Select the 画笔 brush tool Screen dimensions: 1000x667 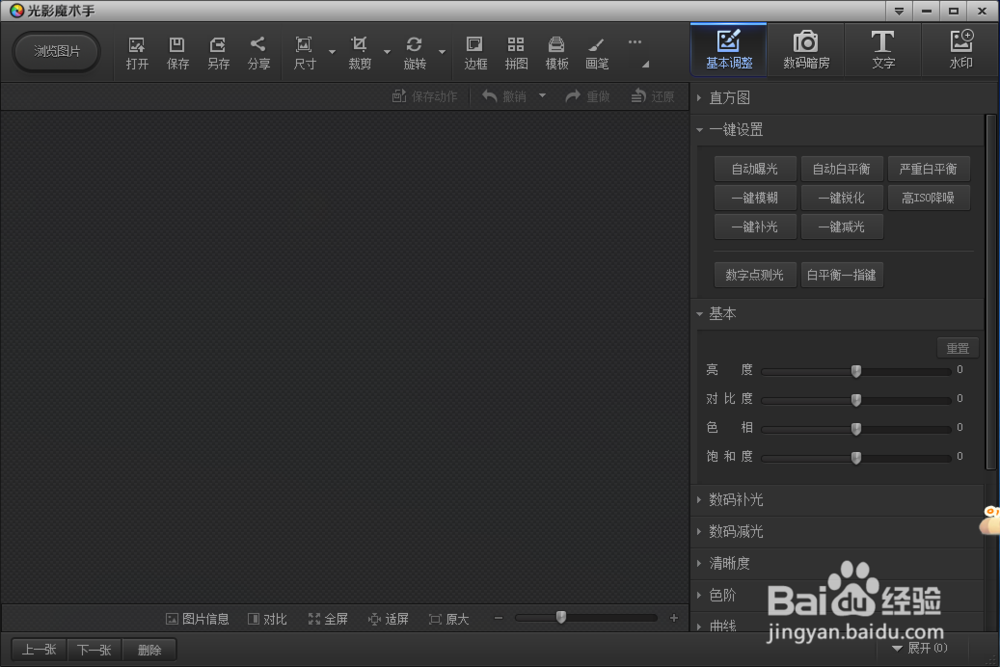[x=596, y=52]
